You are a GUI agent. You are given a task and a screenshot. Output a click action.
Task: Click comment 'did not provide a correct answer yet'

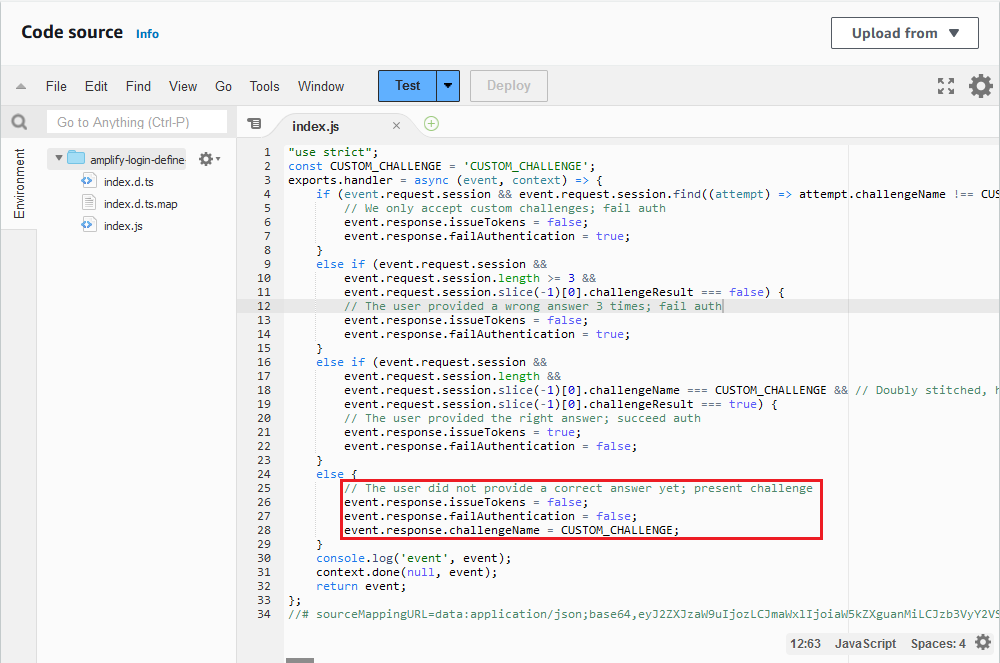(x=578, y=488)
